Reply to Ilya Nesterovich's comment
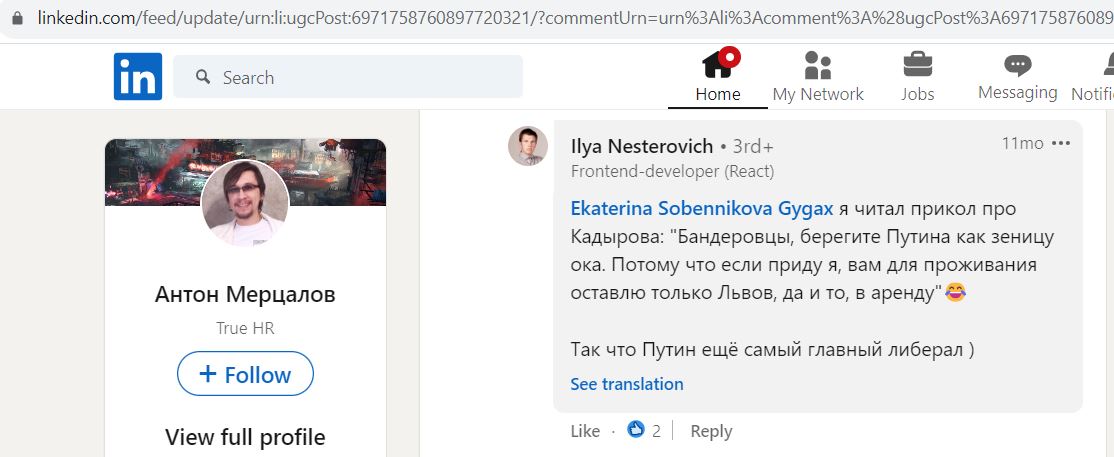Image resolution: width=1114 pixels, height=457 pixels. click(711, 431)
